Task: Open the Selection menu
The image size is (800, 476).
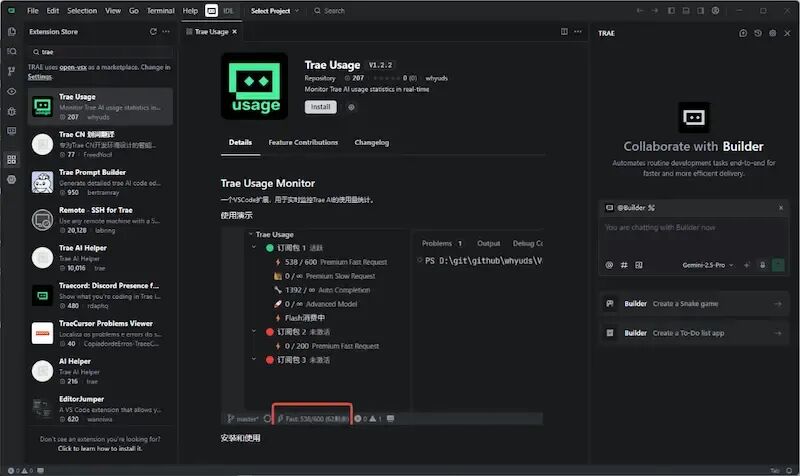Action: coord(82,11)
